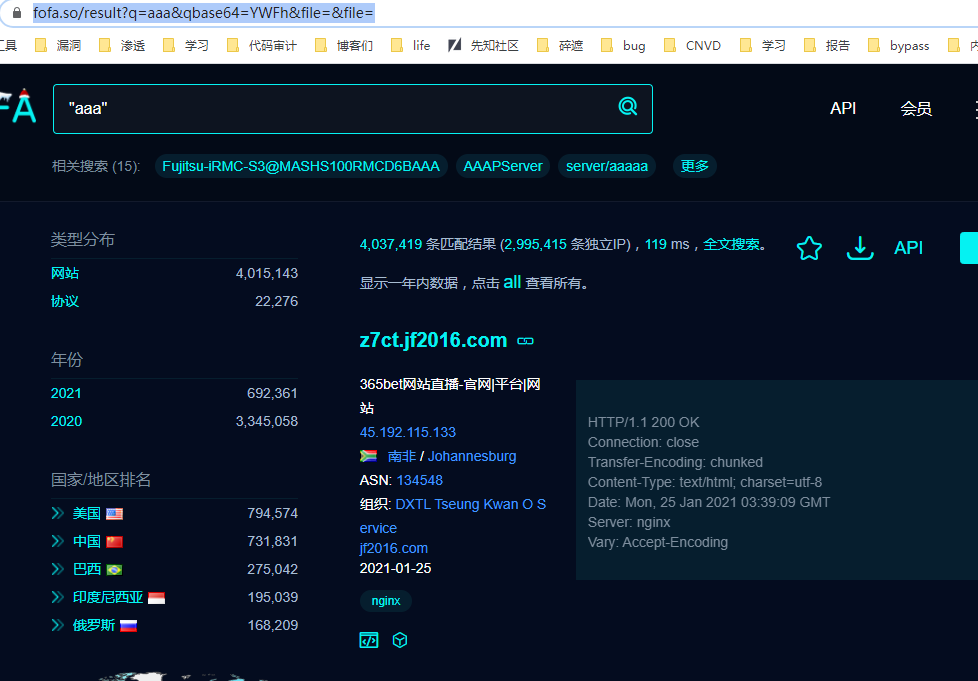This screenshot has width=978, height=681.
Task: Click IP address 45.192.115.133
Action: point(408,432)
